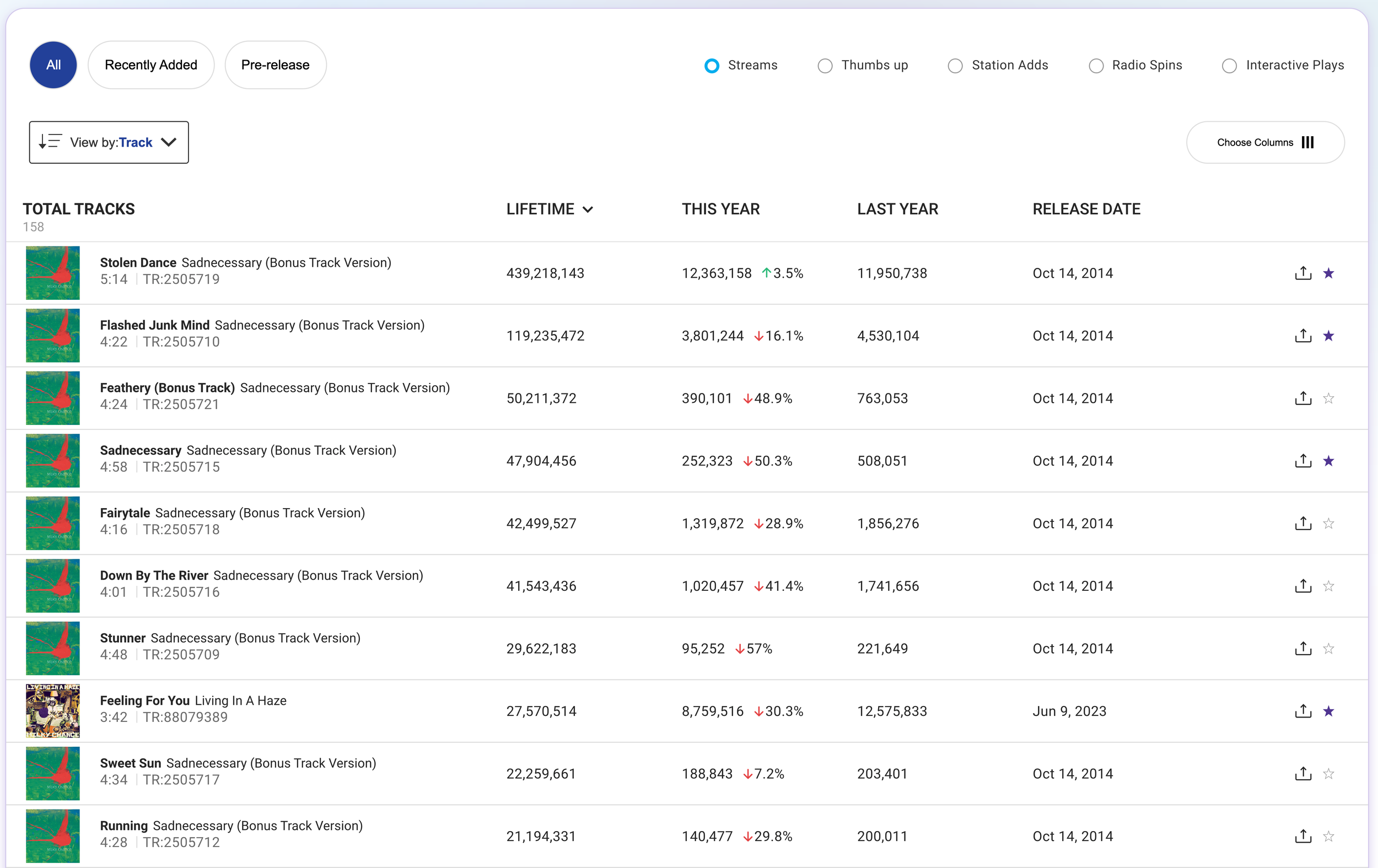
Task: Switch metric to Station Adds
Action: (955, 66)
